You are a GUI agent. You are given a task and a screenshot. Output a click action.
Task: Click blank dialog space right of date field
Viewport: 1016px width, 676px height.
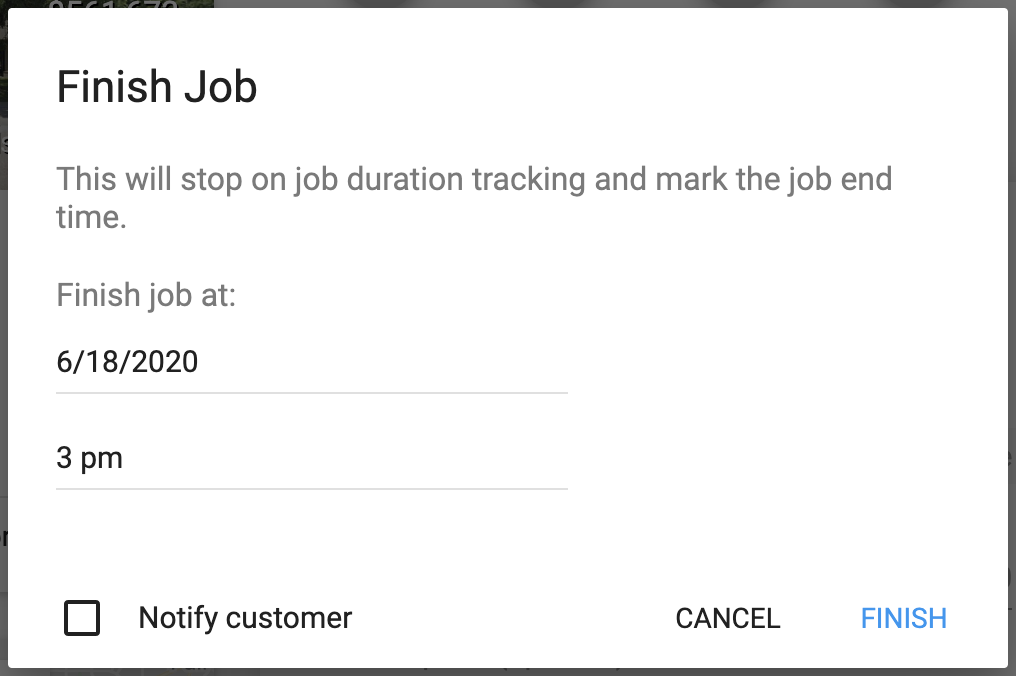coord(780,361)
